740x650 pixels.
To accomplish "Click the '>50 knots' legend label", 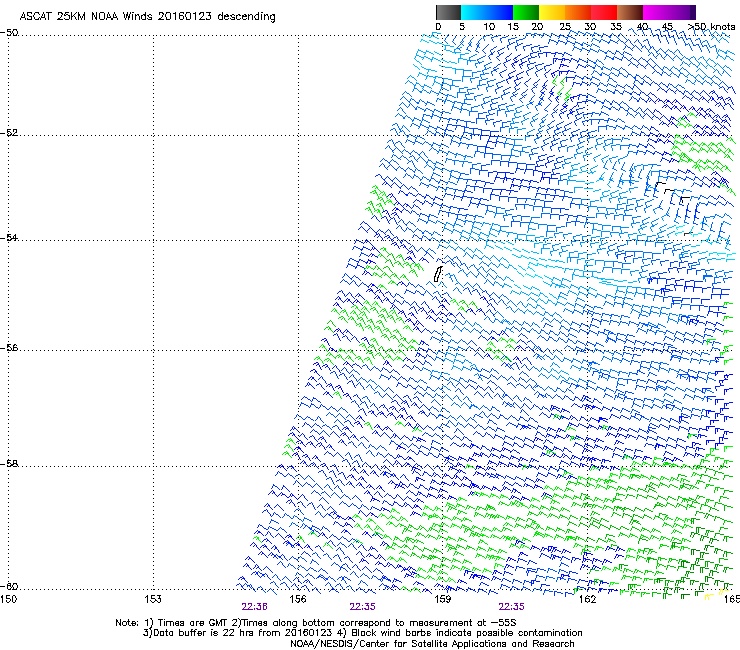I will tap(711, 27).
